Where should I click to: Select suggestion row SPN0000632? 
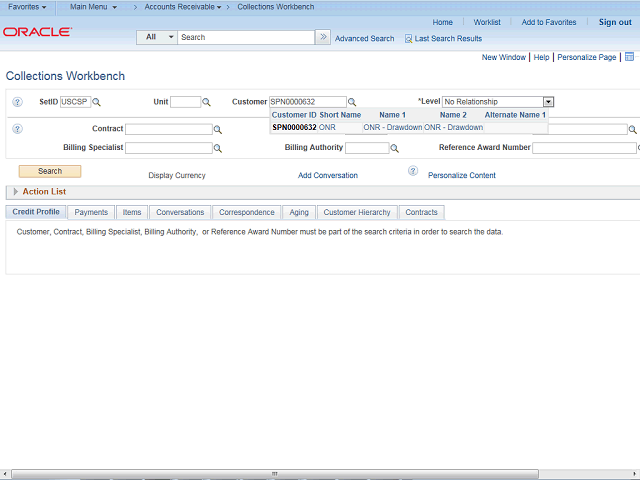coord(409,127)
